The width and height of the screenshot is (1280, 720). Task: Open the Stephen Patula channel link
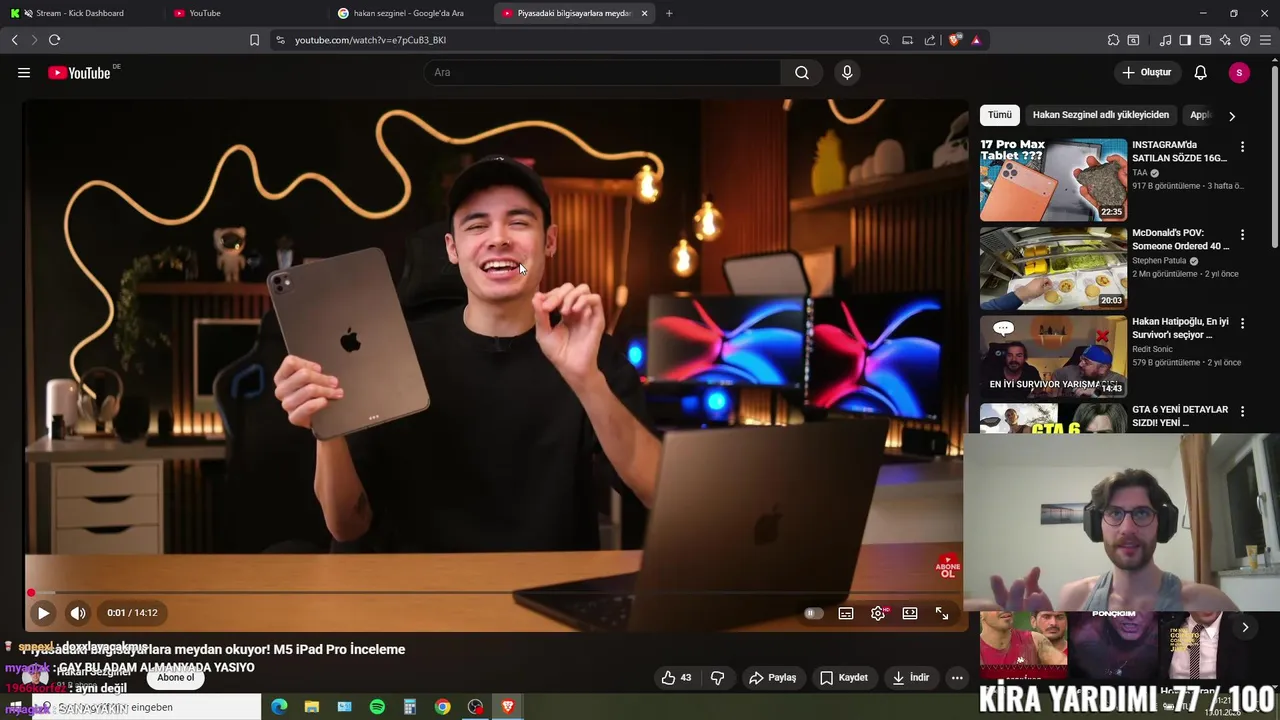tap(1159, 261)
